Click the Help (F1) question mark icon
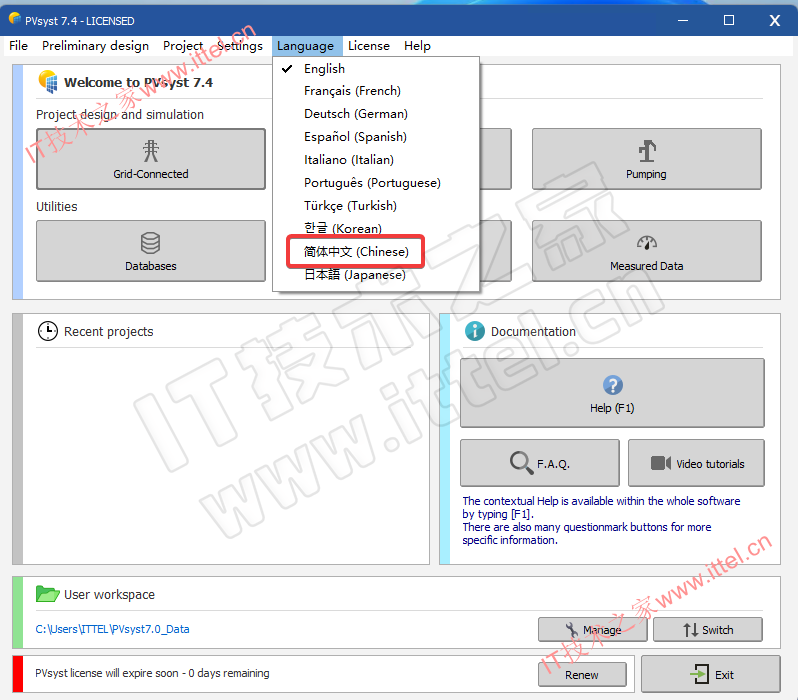This screenshot has width=798, height=700. click(613, 385)
